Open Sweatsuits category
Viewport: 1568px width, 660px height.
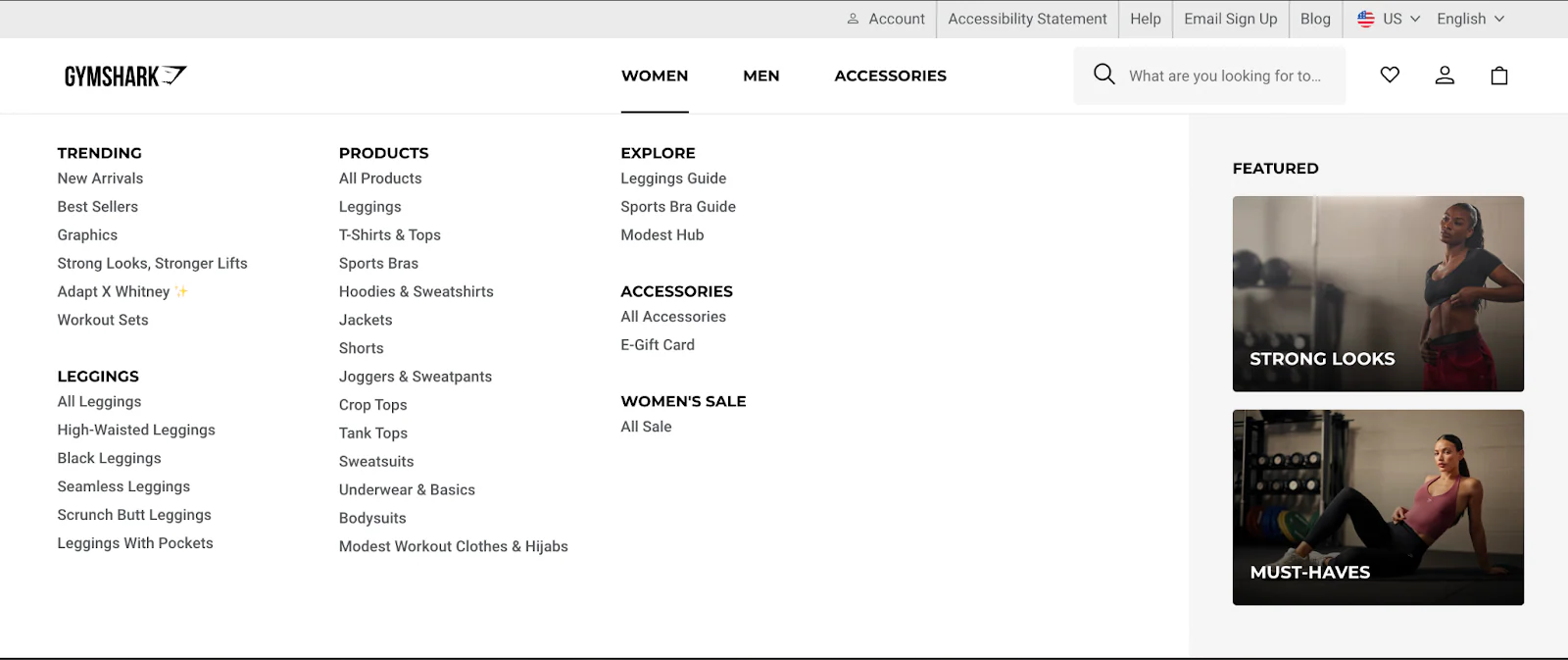click(376, 462)
